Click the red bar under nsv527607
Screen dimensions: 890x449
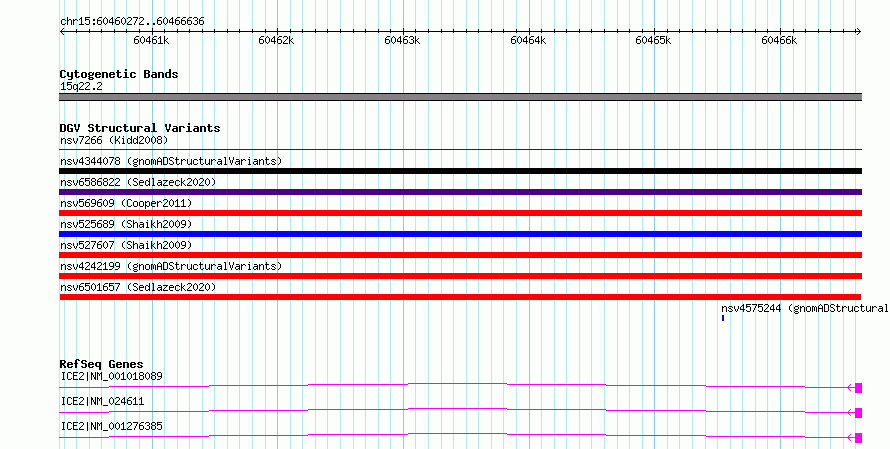[460, 255]
